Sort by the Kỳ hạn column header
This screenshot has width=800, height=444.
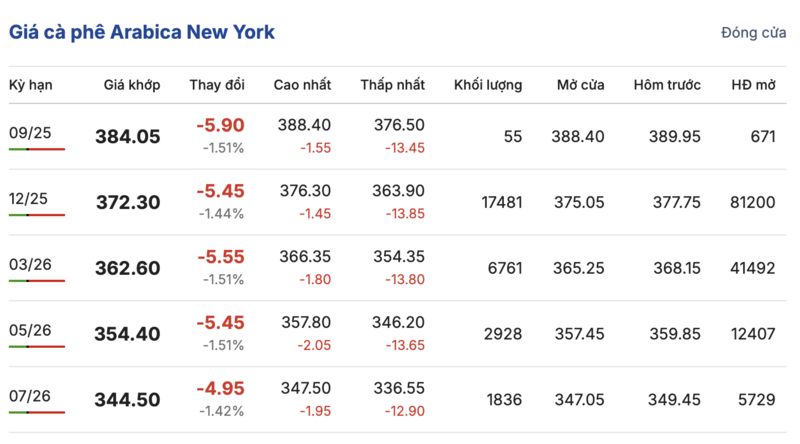coord(30,85)
